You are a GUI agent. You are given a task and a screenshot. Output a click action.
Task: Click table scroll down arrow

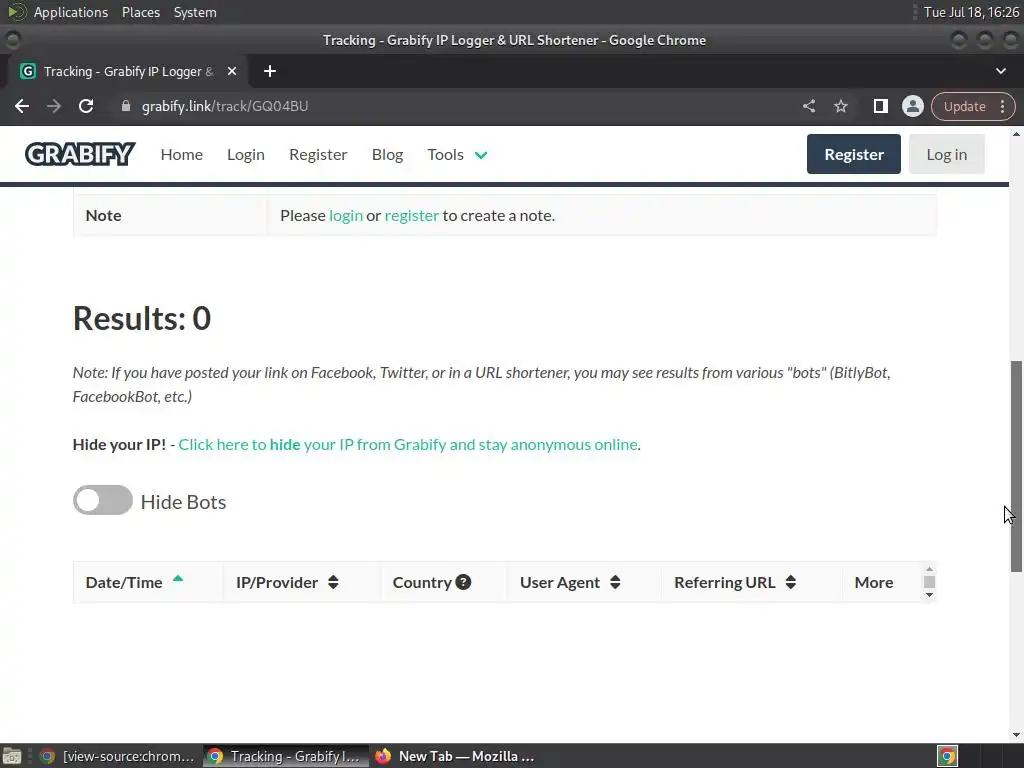[929, 595]
